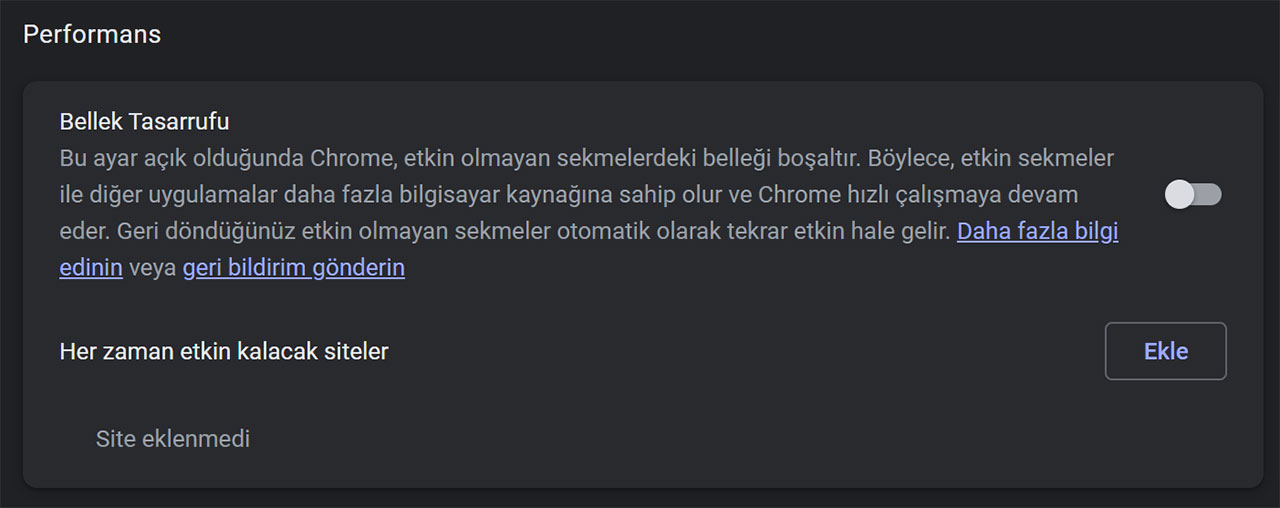Click description line starting 'Bu ayar açık'
Screen dimensions: 1280x508
(x=587, y=158)
